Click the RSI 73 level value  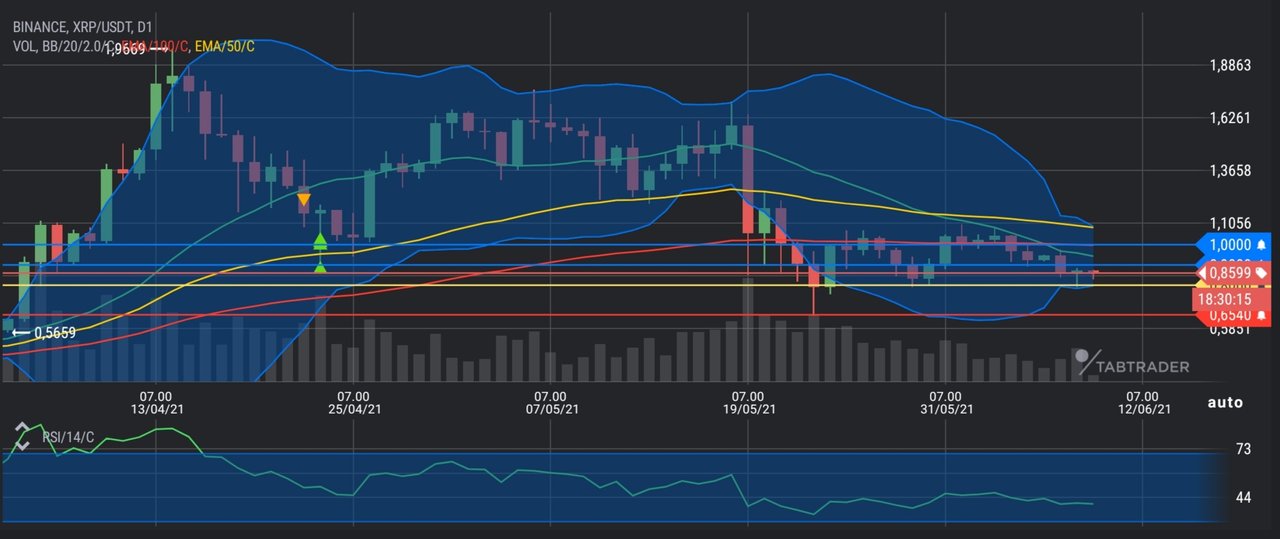(x=1243, y=449)
